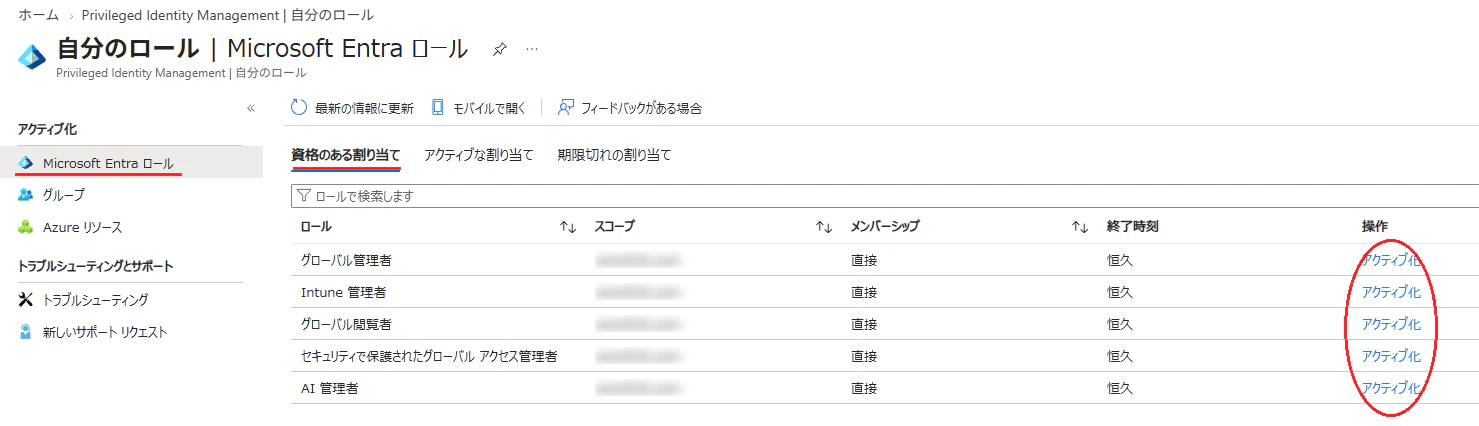The height and width of the screenshot is (426, 1479).
Task: Click the Microsoft Entra ロール sidebar icon
Action: 26,163
